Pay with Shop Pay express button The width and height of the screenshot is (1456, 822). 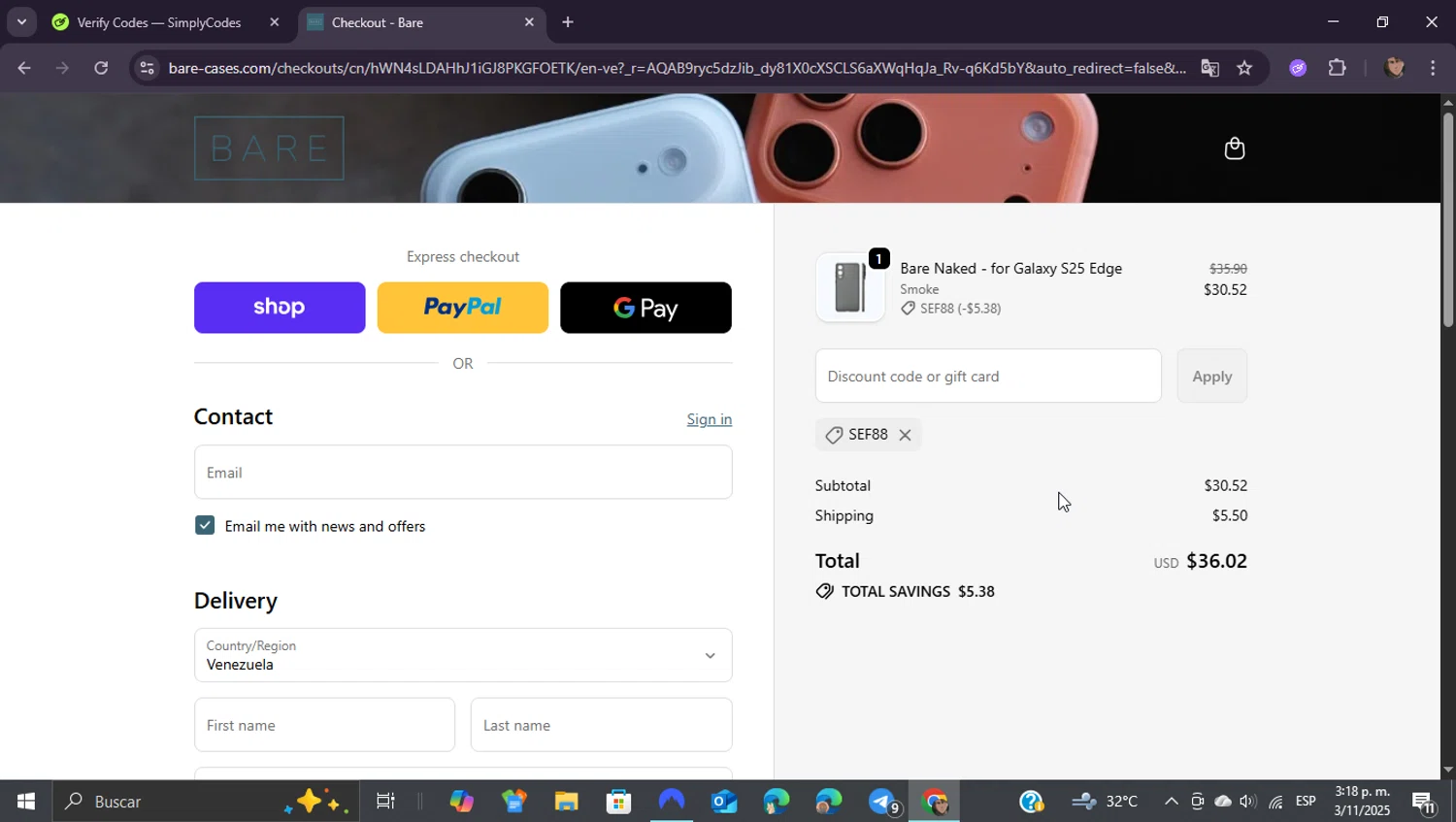pos(280,308)
